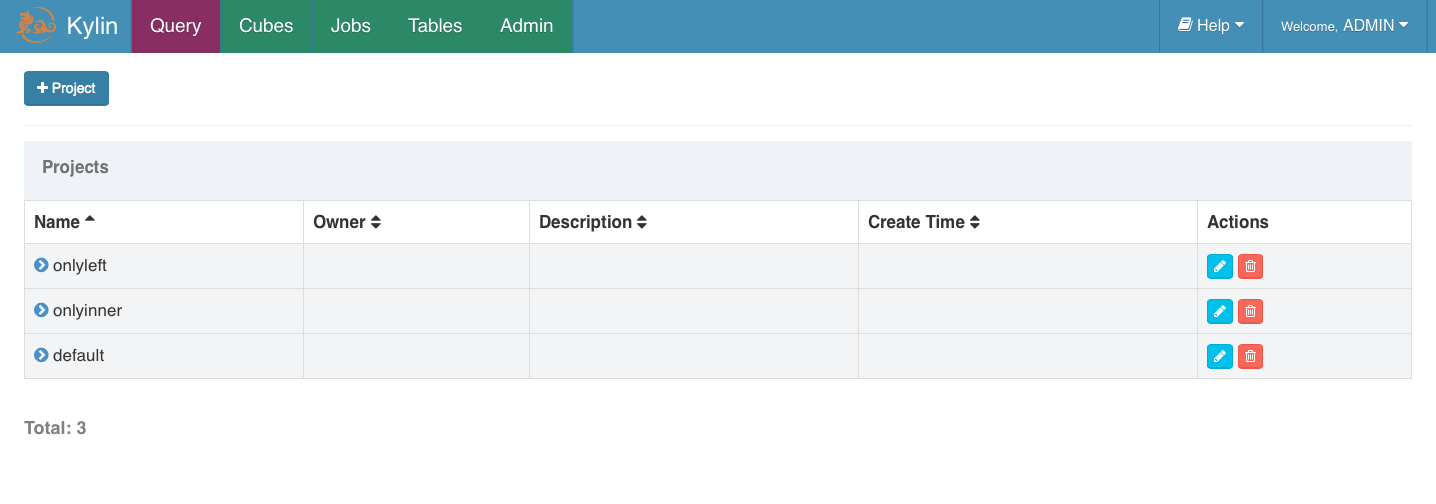Click the Projects panel heading

[x=75, y=167]
